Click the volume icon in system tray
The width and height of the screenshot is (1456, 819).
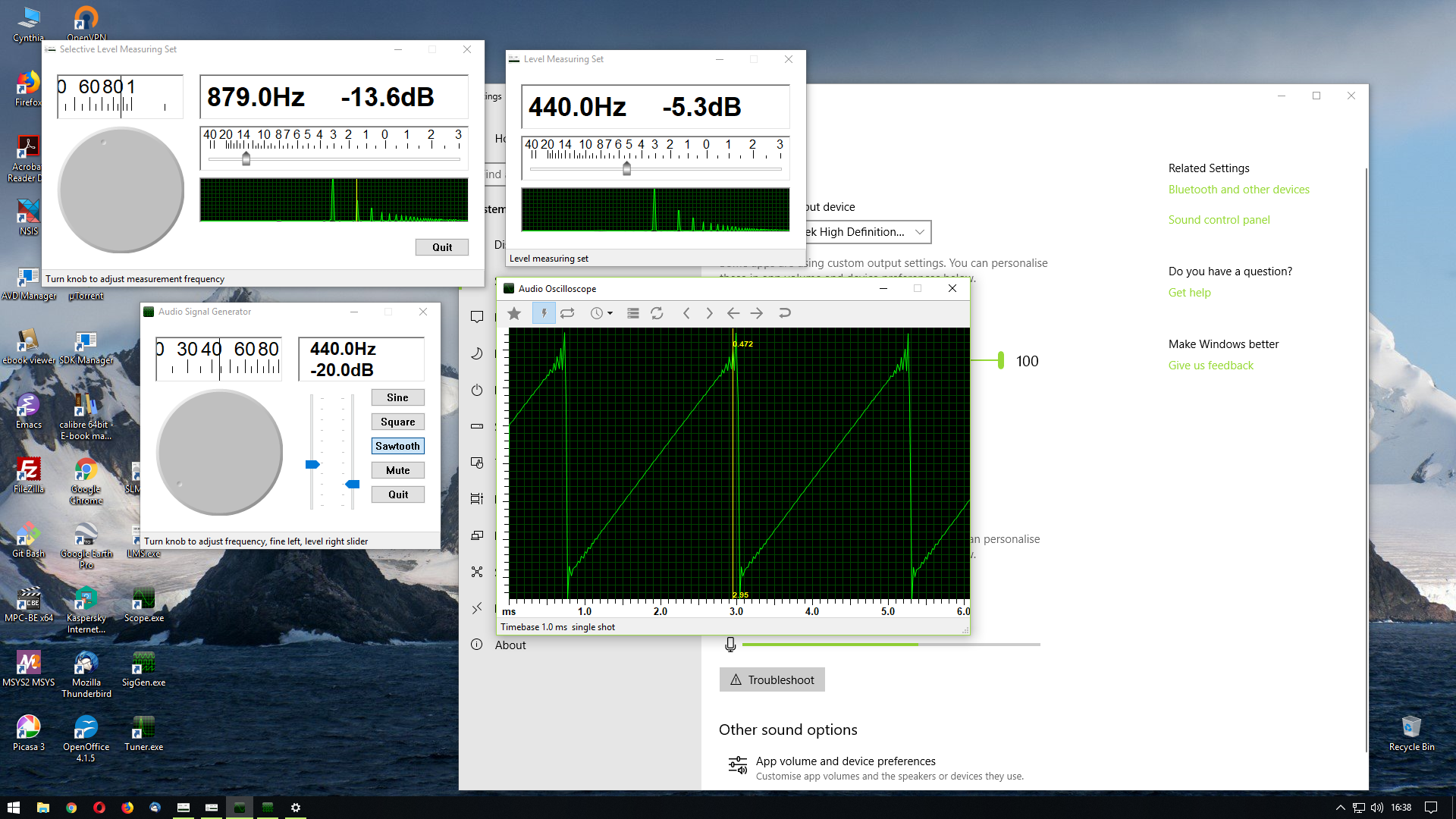point(1377,808)
